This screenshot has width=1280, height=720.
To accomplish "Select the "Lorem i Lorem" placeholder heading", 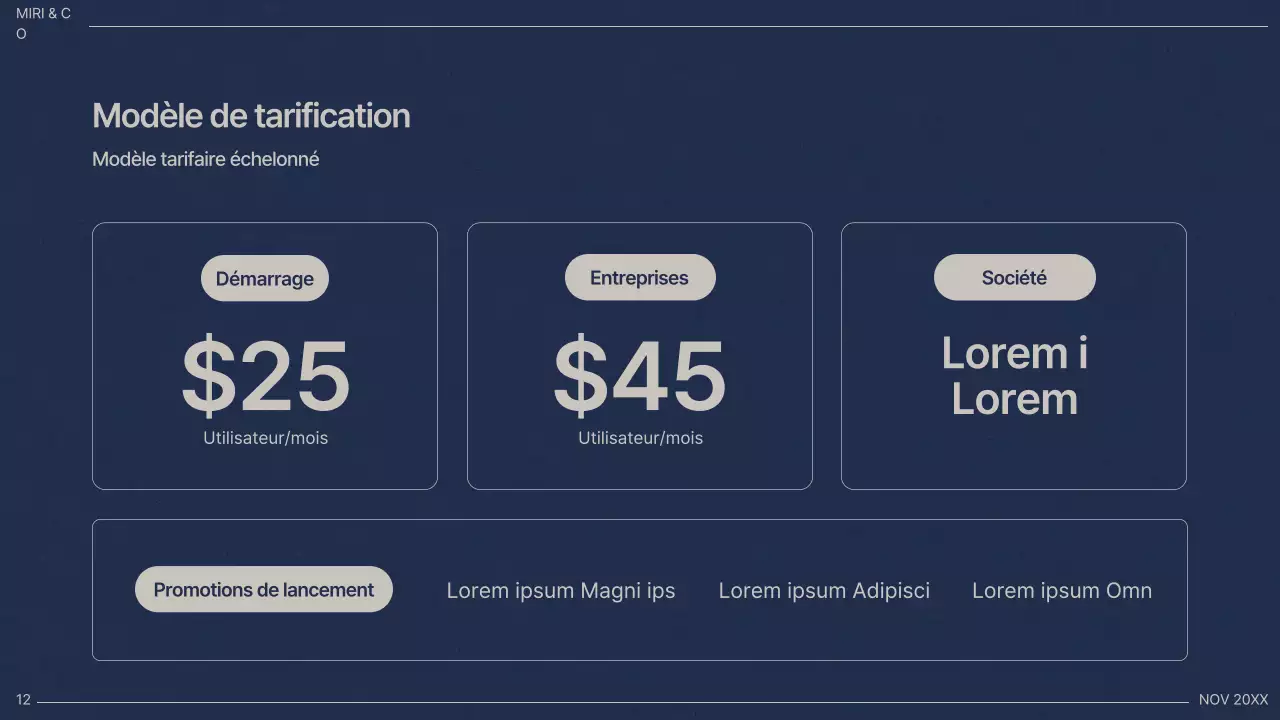I will click(1014, 376).
